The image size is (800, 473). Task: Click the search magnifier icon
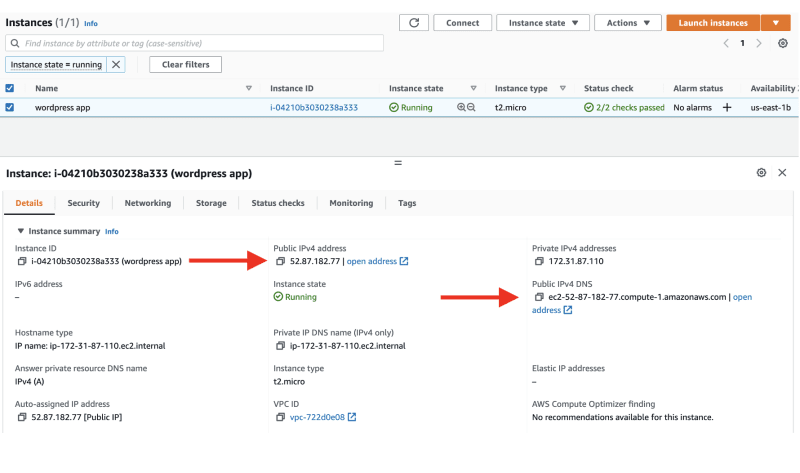(15, 43)
